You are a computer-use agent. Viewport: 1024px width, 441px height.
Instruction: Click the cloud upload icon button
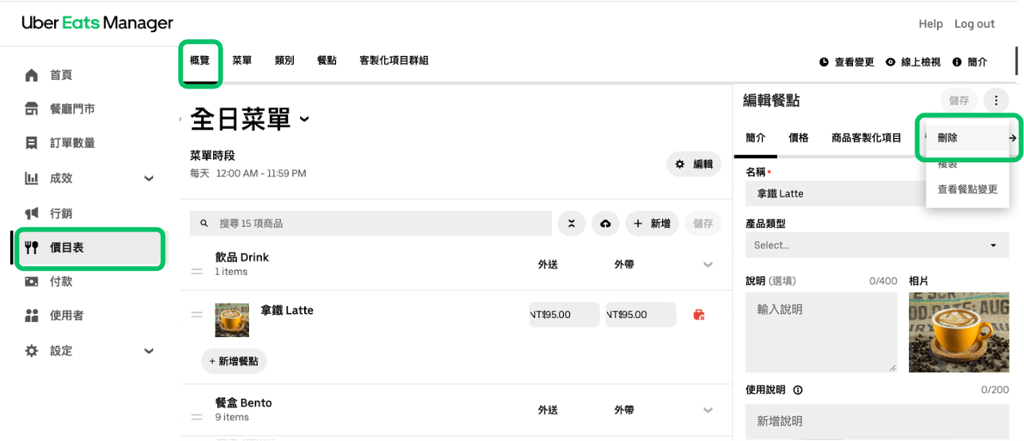click(605, 223)
